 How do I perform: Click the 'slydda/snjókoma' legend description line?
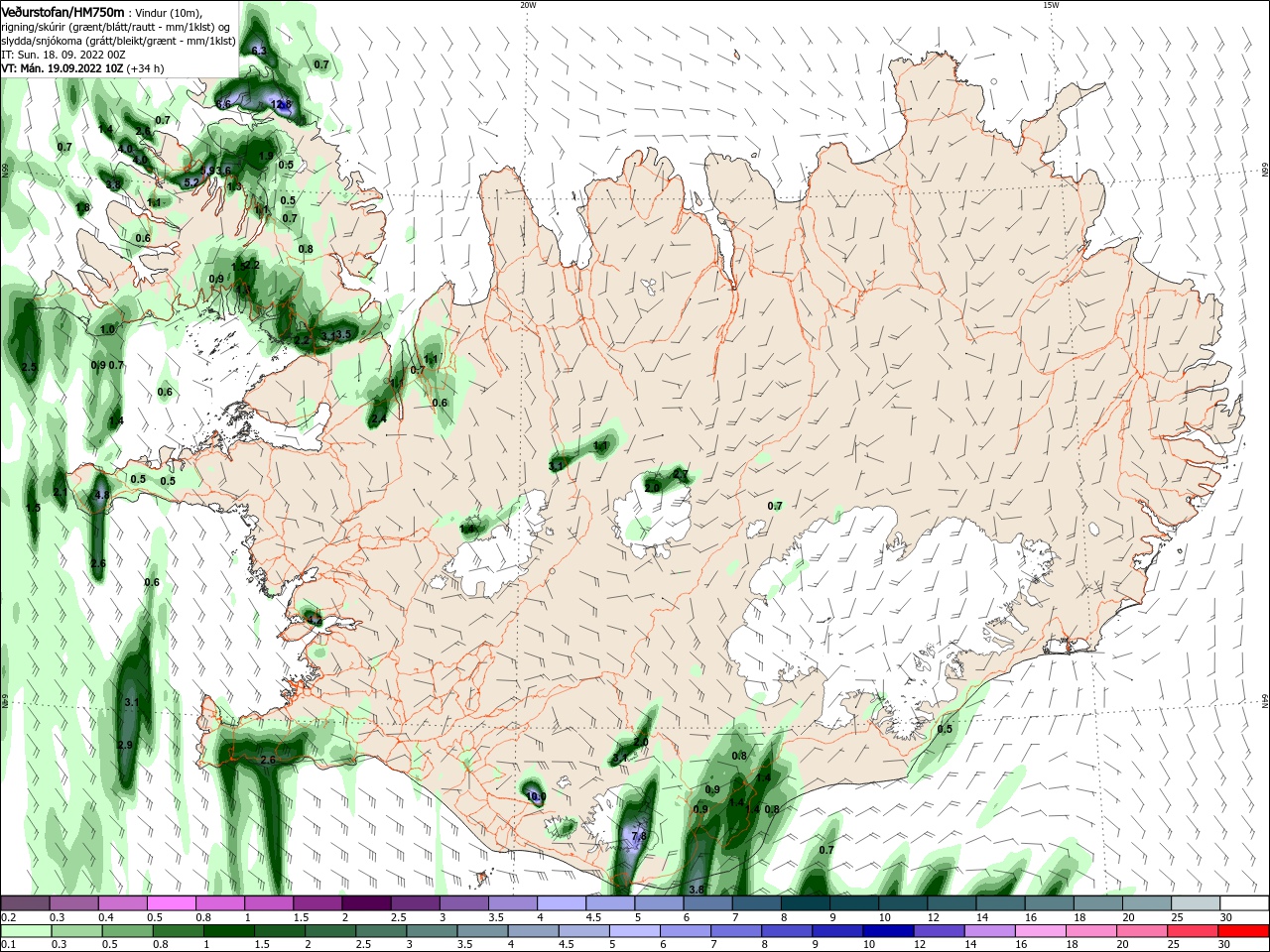(118, 41)
